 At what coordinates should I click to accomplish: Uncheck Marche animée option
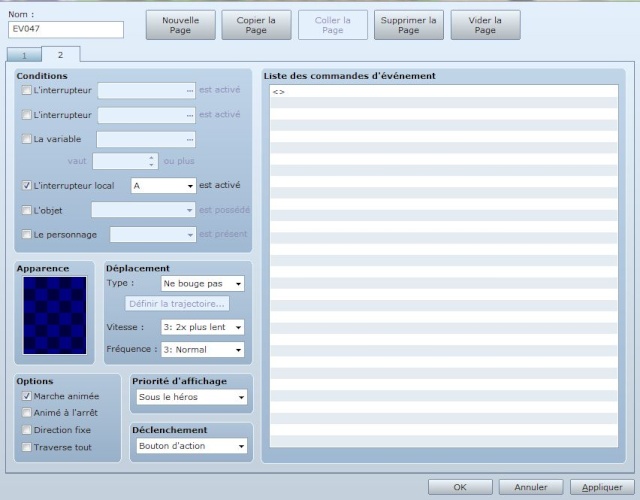coord(27,396)
